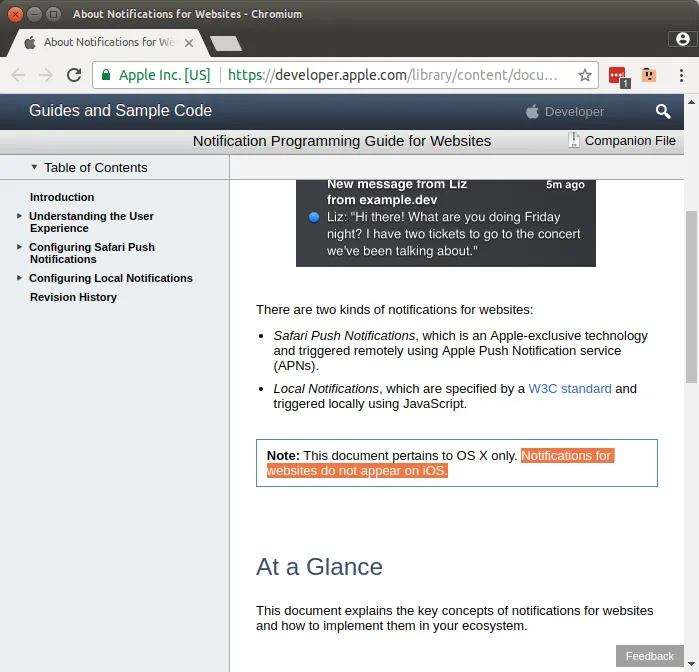Collapse the Table of Contents triangle
This screenshot has height=672, width=699.
[34, 167]
